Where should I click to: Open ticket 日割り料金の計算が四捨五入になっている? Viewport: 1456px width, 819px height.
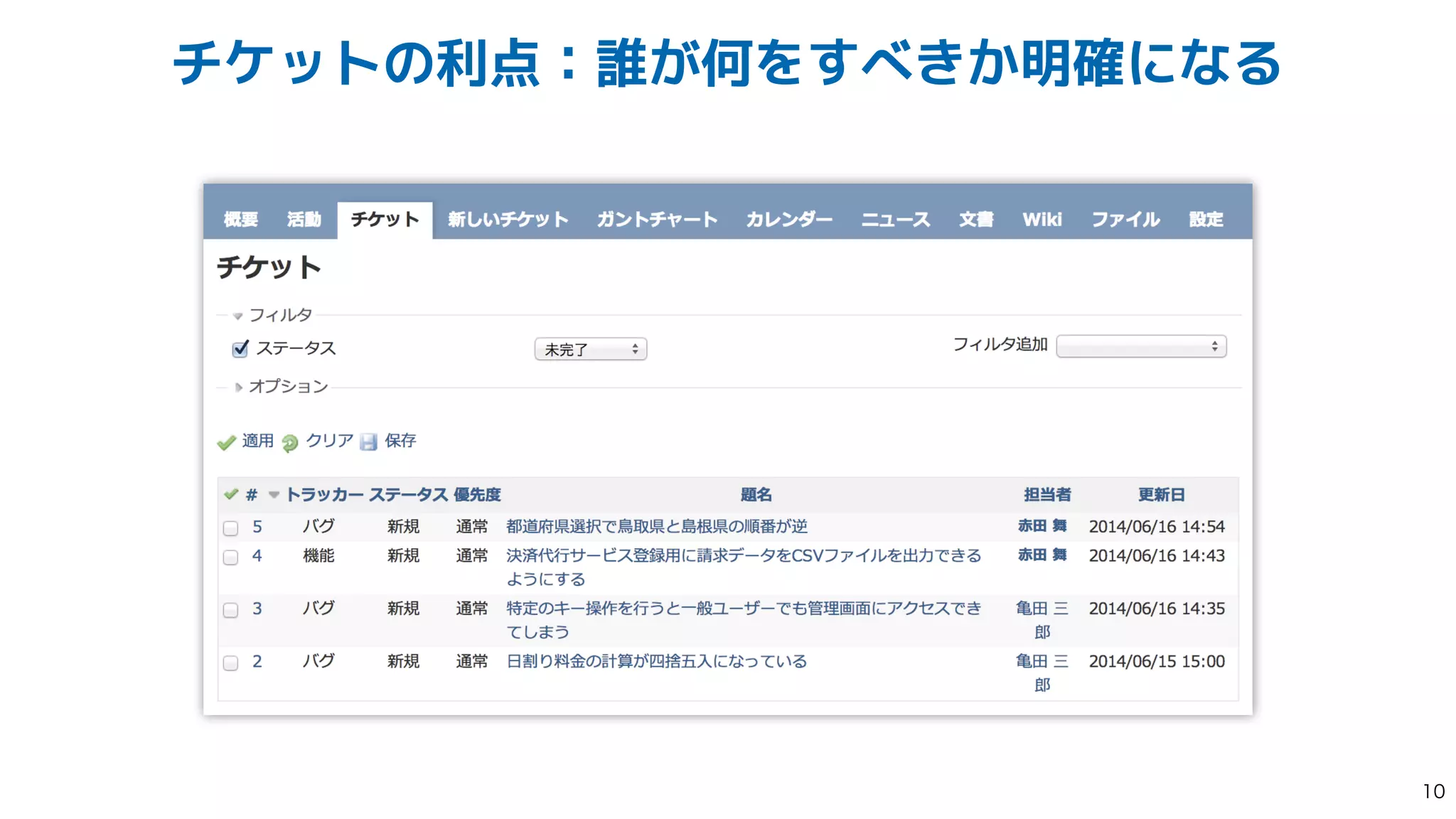657,661
